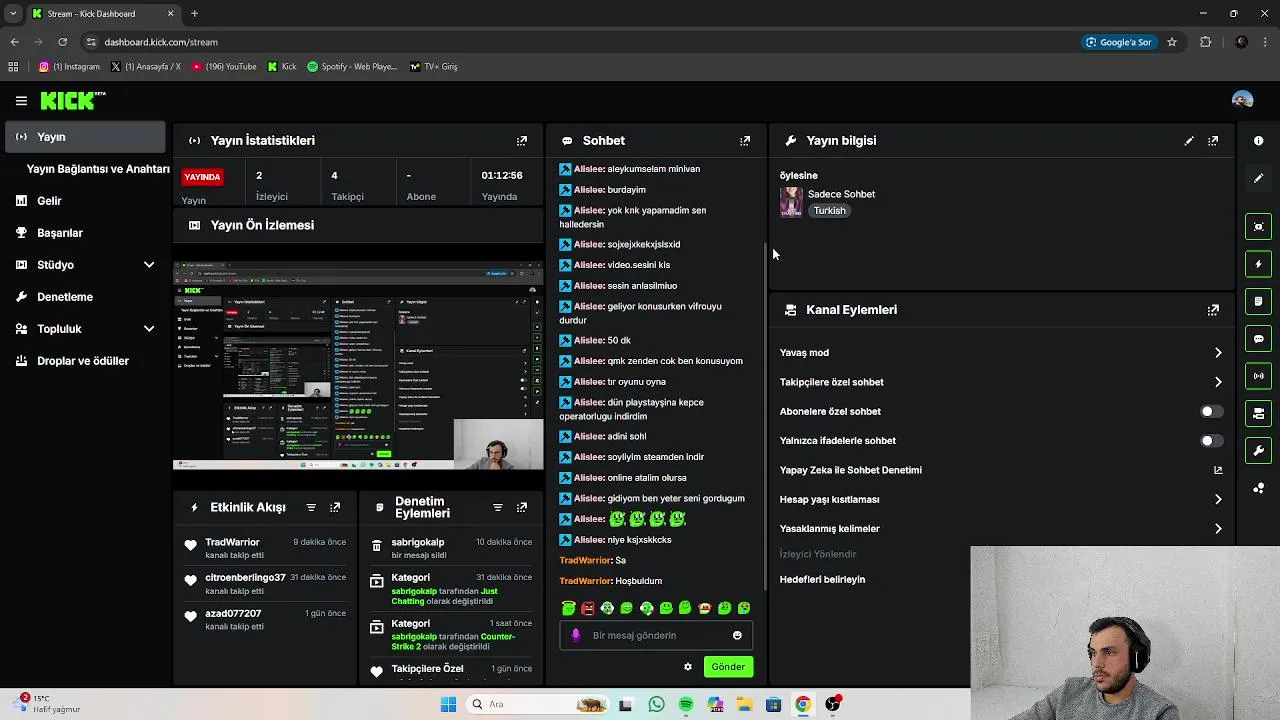Viewport: 1280px width, 720px height.
Task: Select Yayın in the left sidebar
Action: tap(85, 137)
